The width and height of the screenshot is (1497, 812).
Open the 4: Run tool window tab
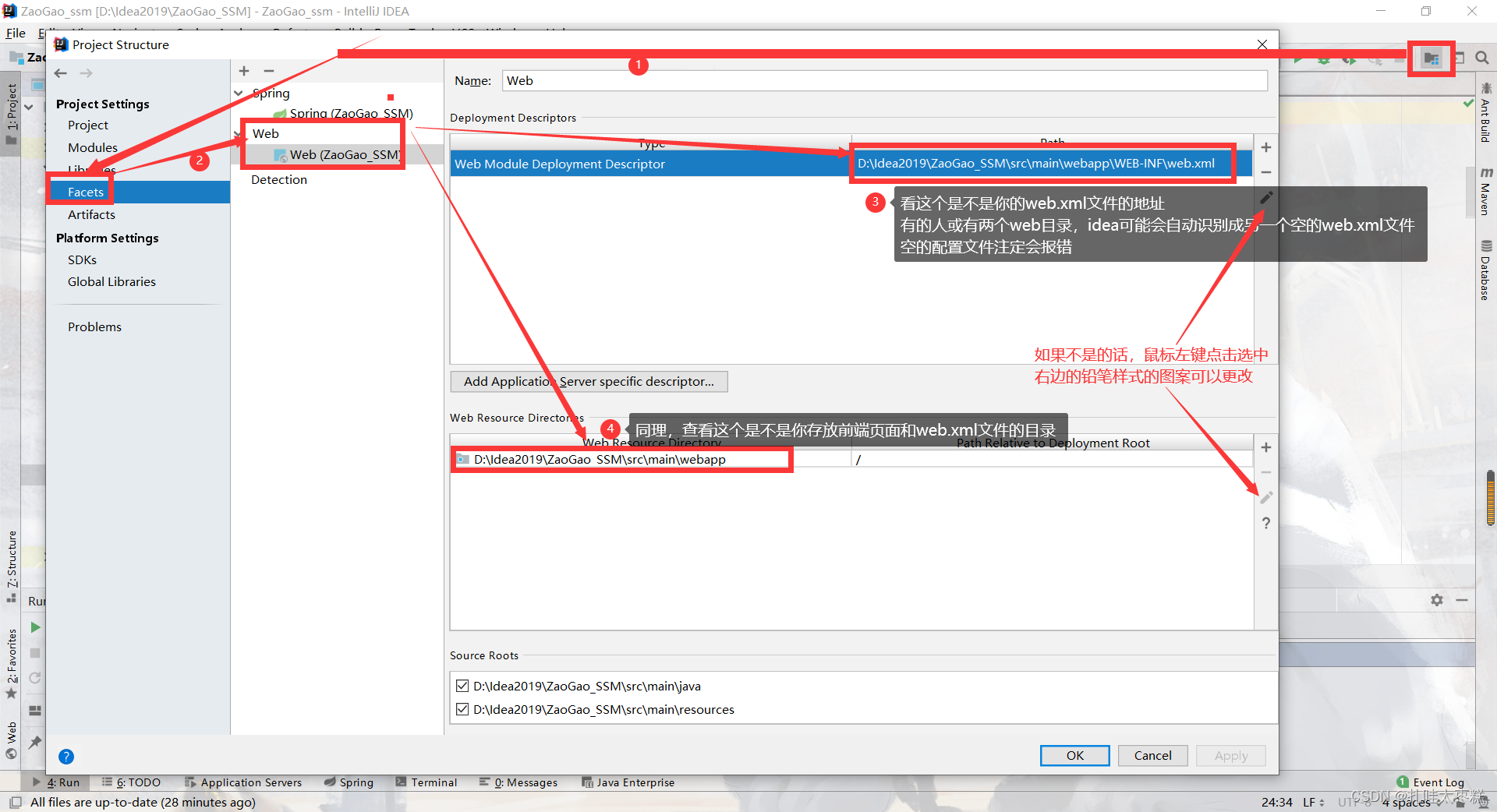(56, 782)
